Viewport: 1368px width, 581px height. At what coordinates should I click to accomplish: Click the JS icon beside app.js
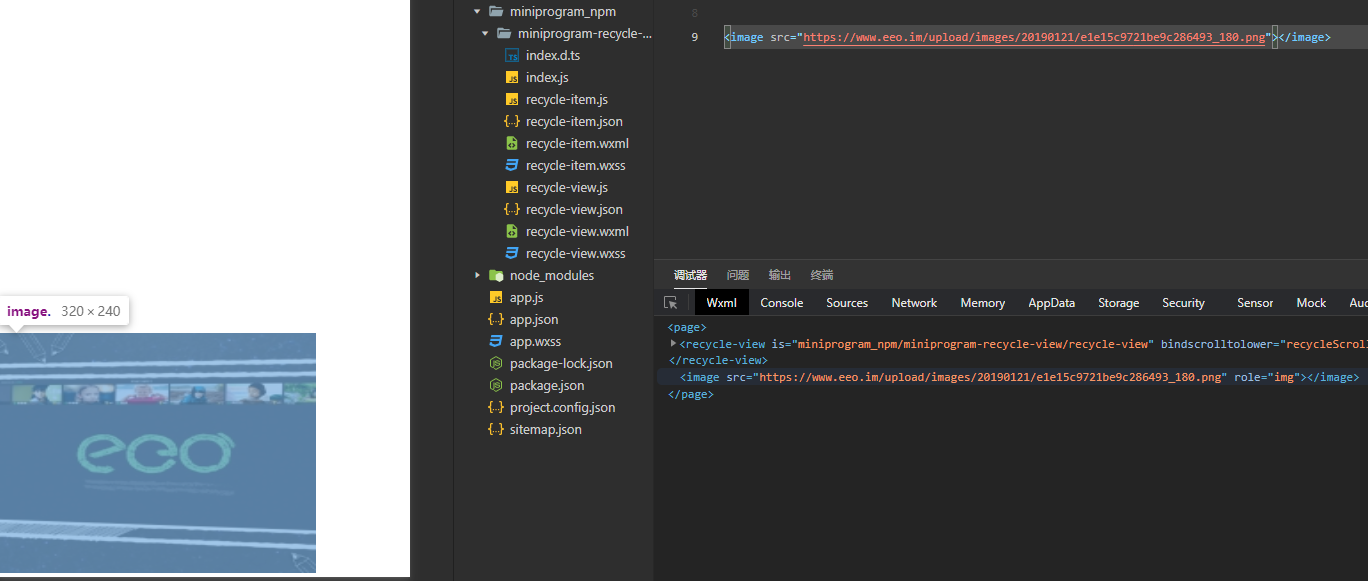pyautogui.click(x=496, y=298)
